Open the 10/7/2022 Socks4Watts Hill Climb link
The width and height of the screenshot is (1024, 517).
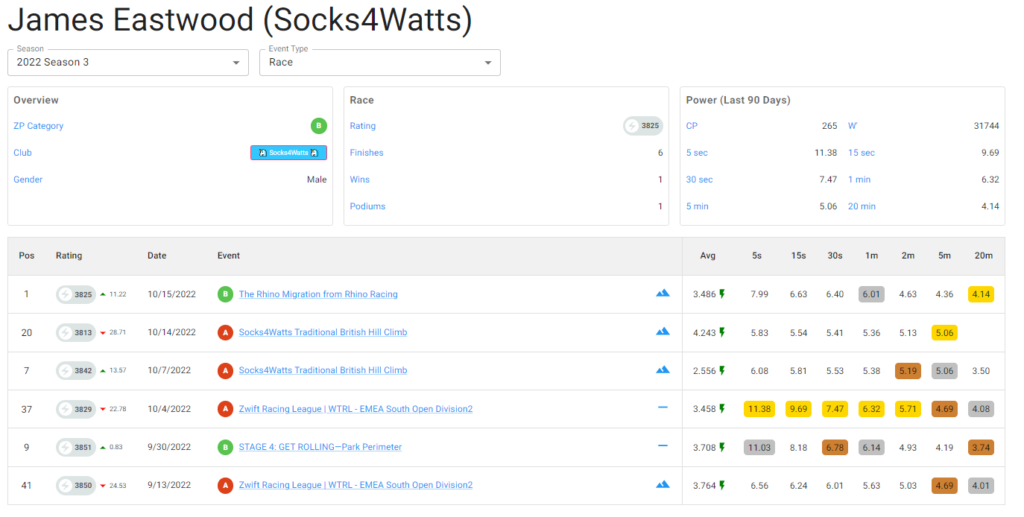click(322, 370)
